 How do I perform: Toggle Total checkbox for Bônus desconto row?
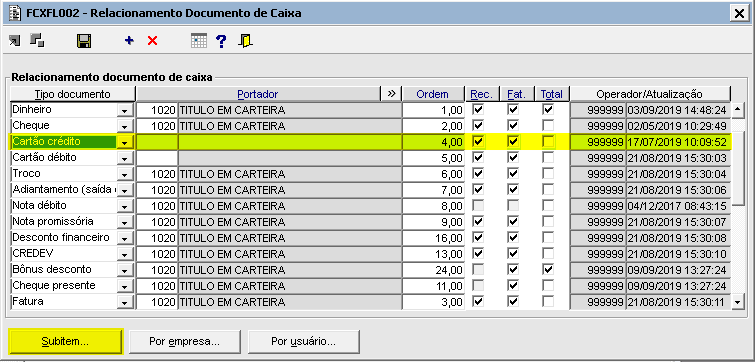click(x=548, y=270)
